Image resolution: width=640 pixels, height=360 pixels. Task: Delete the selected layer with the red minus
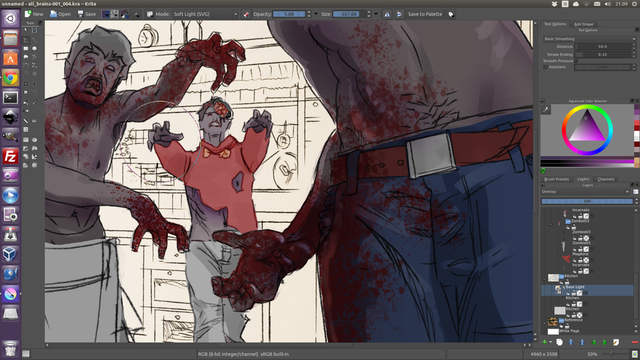tap(635, 342)
